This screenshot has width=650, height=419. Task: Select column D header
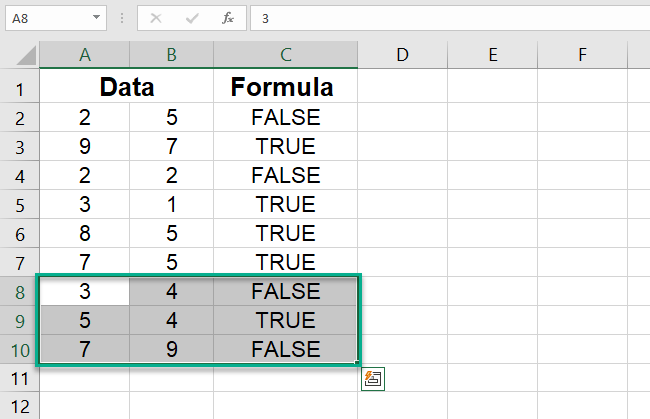pyautogui.click(x=402, y=56)
